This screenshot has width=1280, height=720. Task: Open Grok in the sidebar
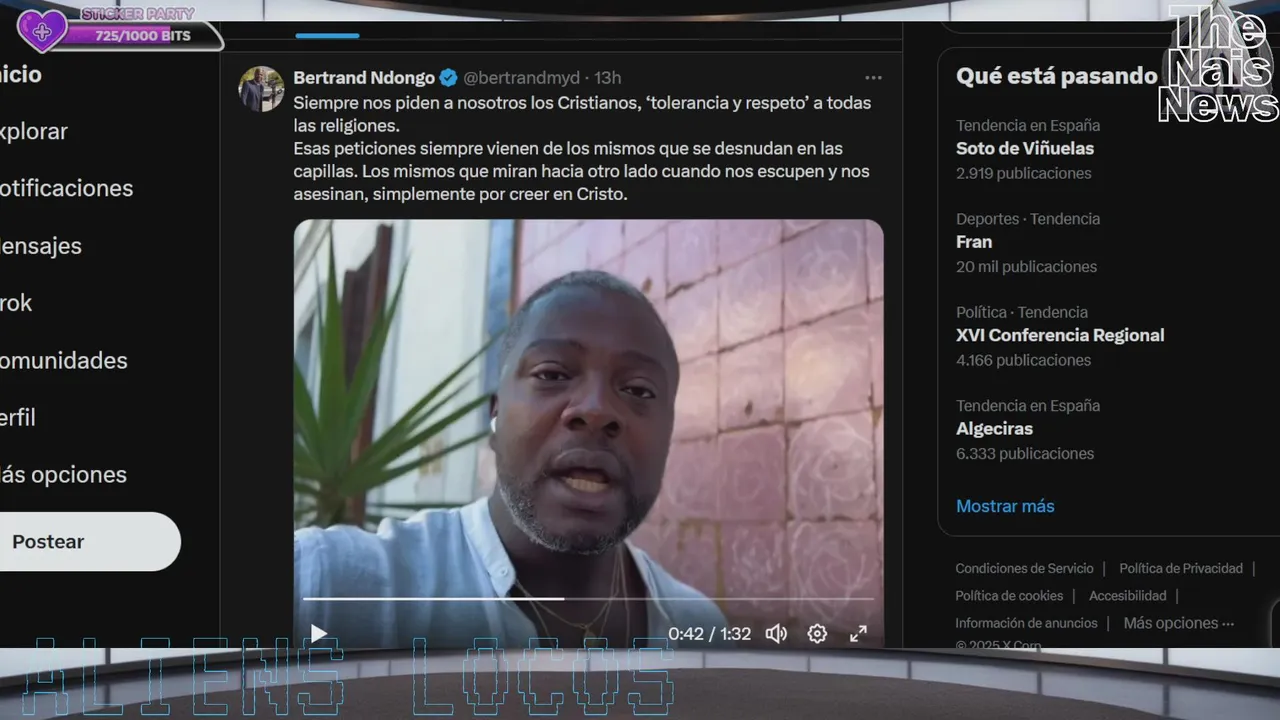16,303
